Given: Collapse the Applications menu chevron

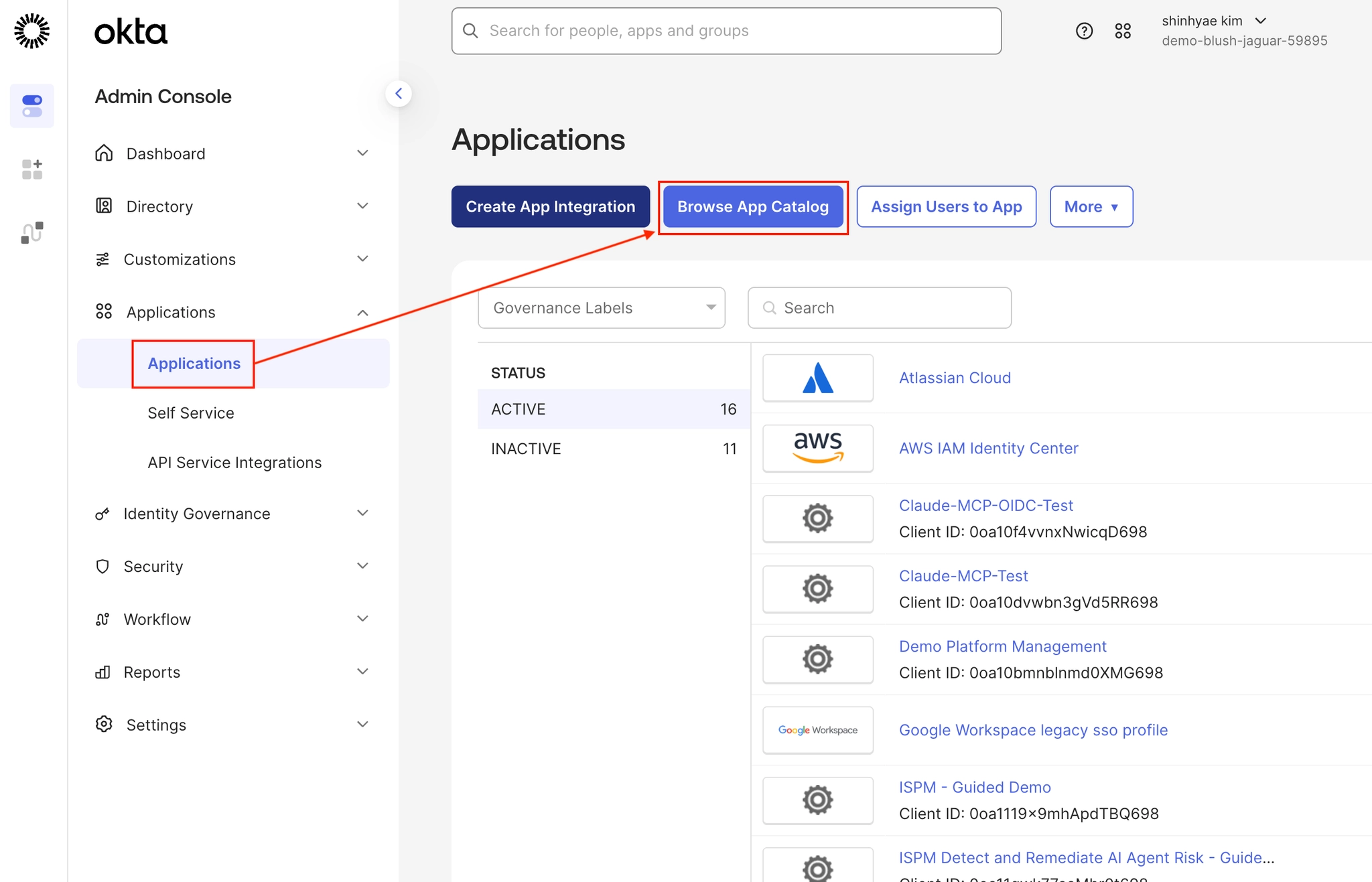Looking at the screenshot, I should pyautogui.click(x=362, y=312).
